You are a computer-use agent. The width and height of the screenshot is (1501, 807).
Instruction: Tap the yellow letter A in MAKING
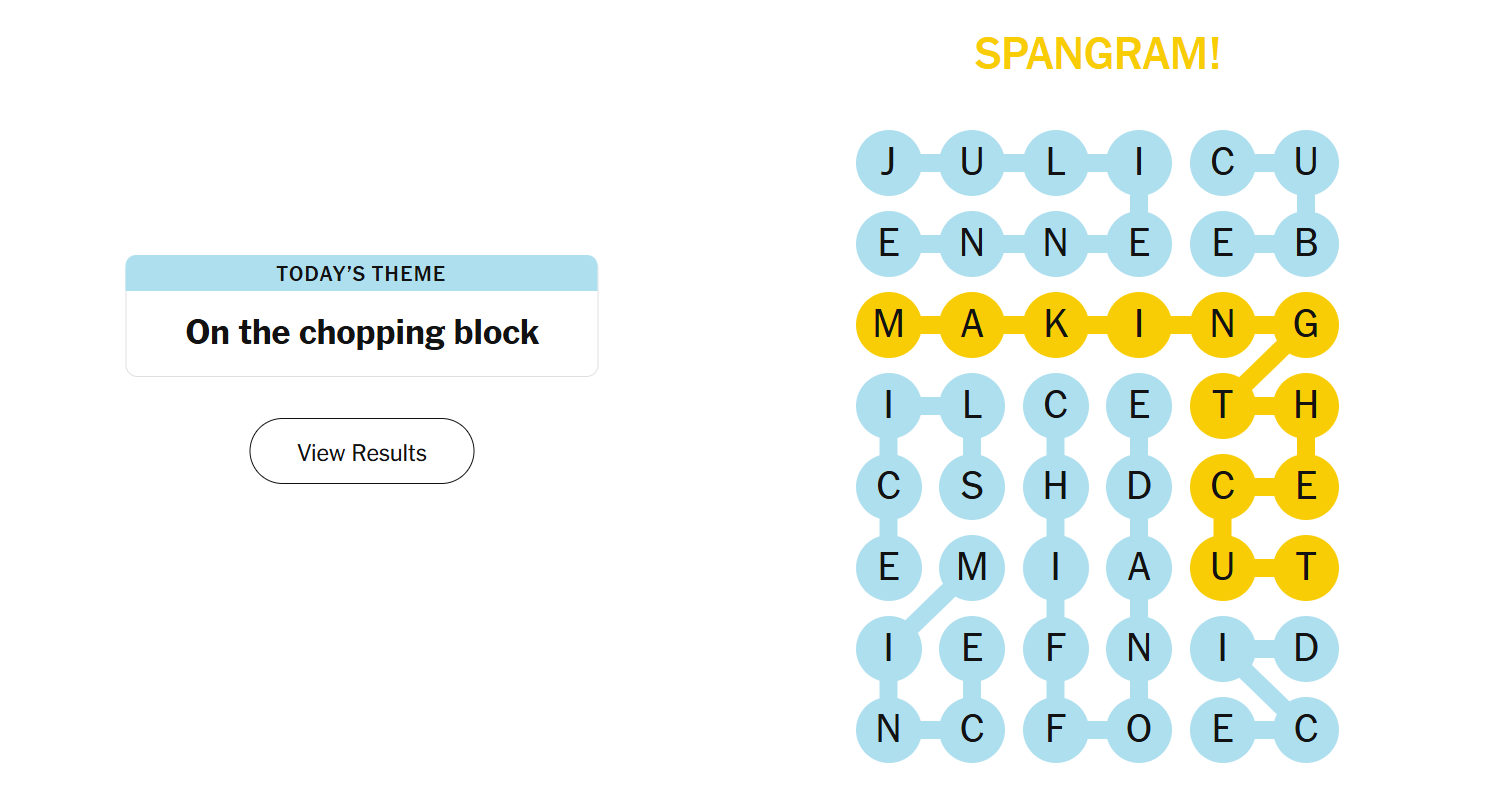(x=971, y=325)
